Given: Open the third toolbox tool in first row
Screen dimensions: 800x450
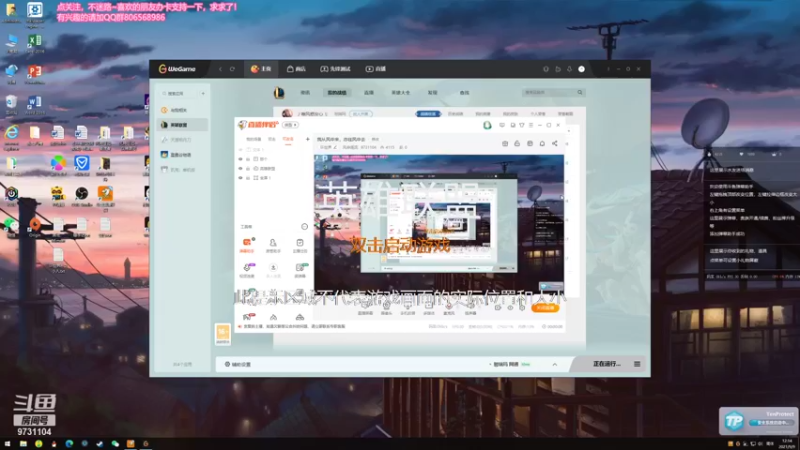Looking at the screenshot, I should pos(300,245).
